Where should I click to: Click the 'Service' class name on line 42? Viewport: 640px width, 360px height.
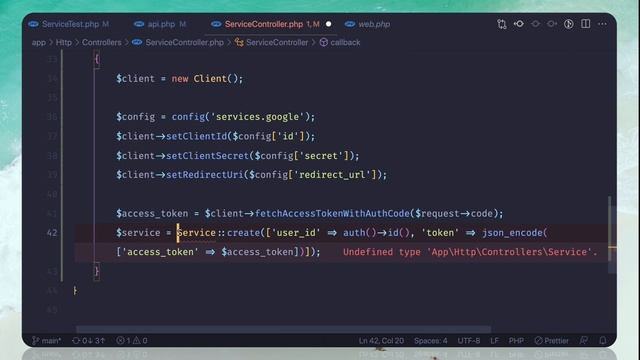[196, 233]
